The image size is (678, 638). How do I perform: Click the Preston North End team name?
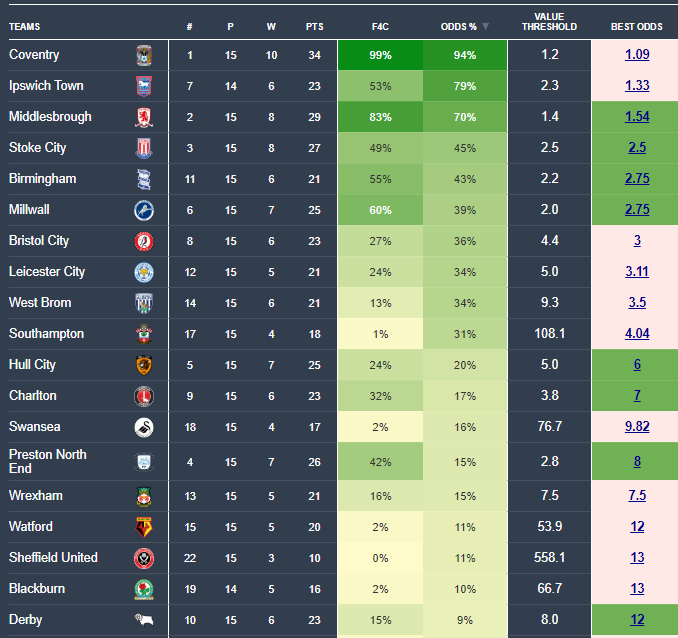tap(48, 461)
